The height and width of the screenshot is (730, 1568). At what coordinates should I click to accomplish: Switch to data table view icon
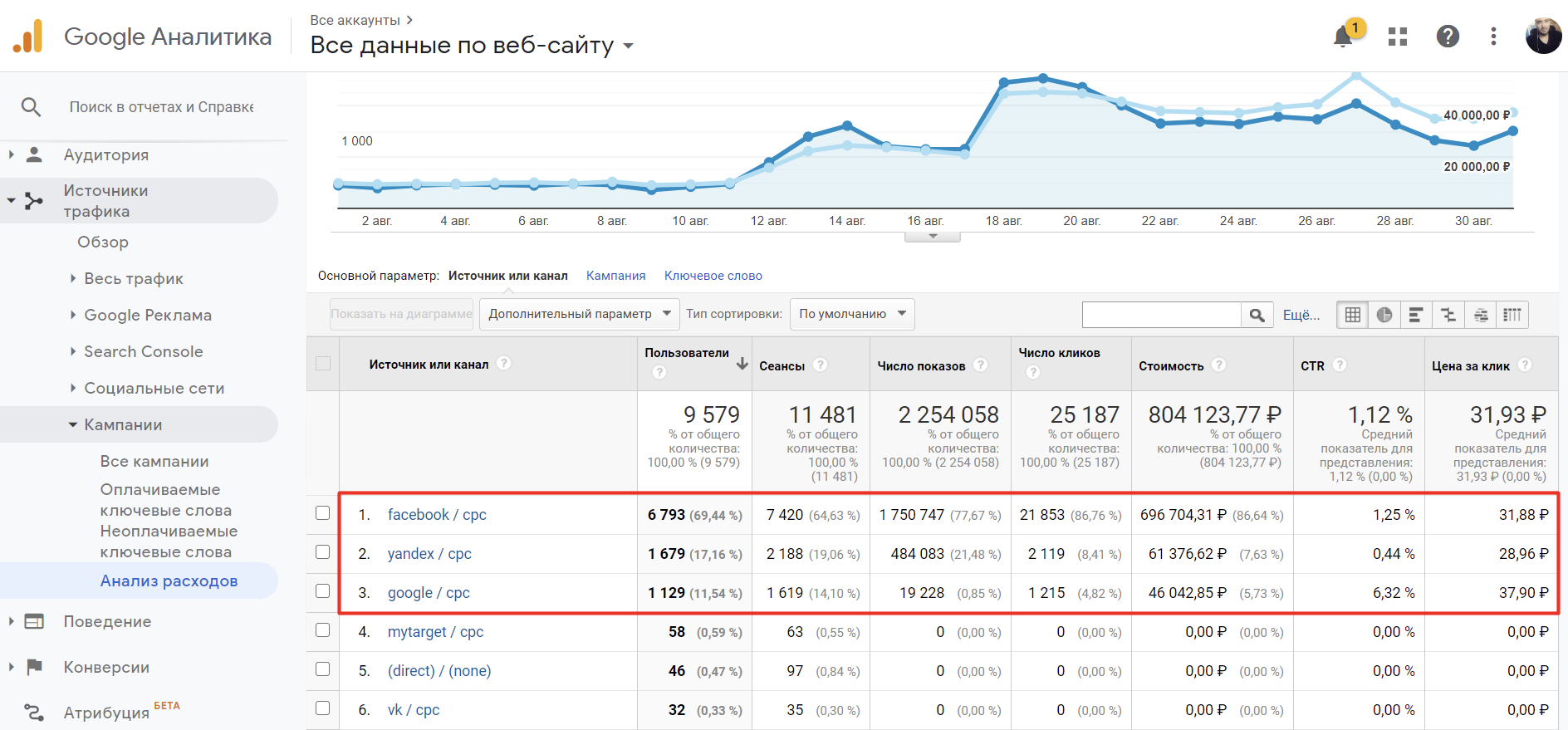(x=1353, y=315)
